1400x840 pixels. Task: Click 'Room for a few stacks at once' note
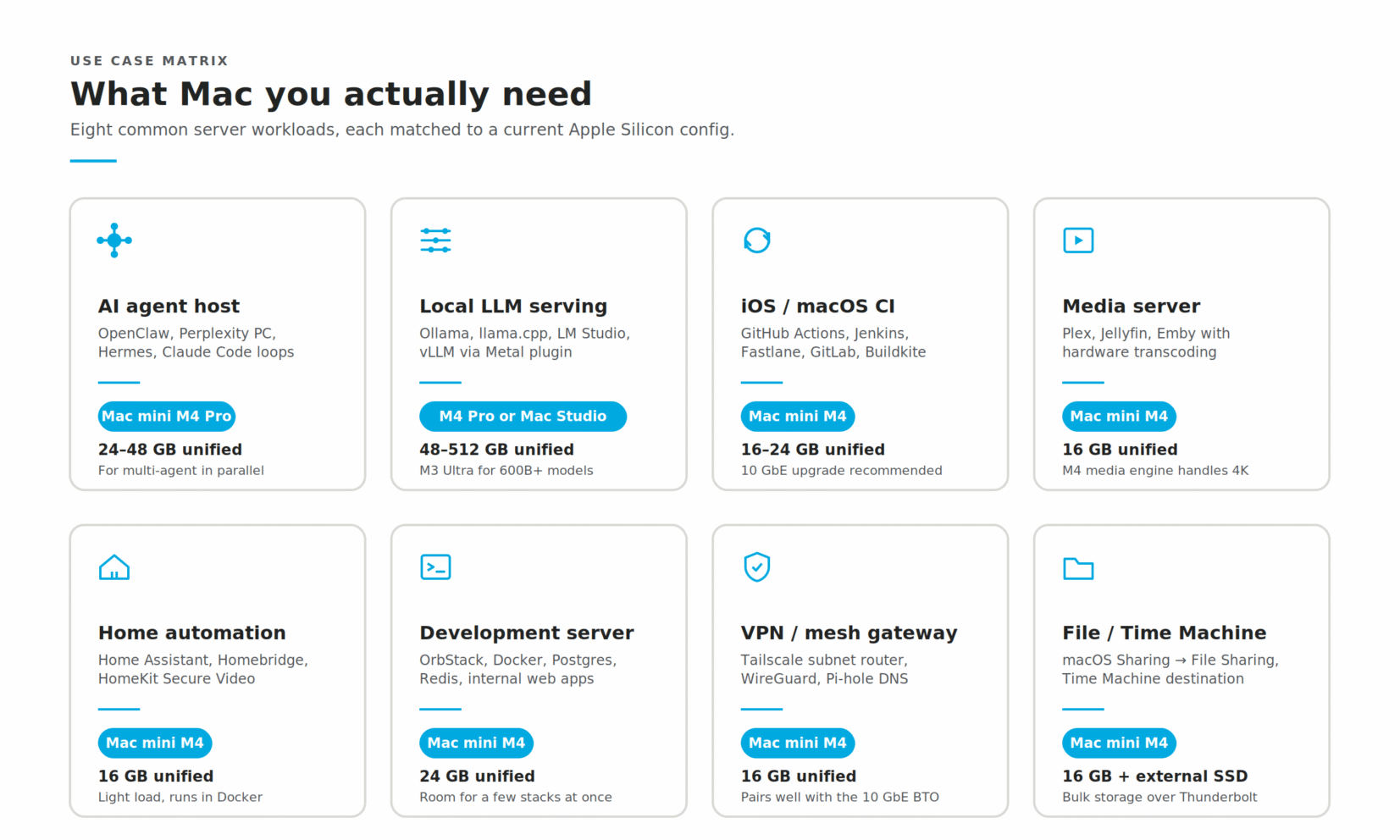click(x=515, y=798)
